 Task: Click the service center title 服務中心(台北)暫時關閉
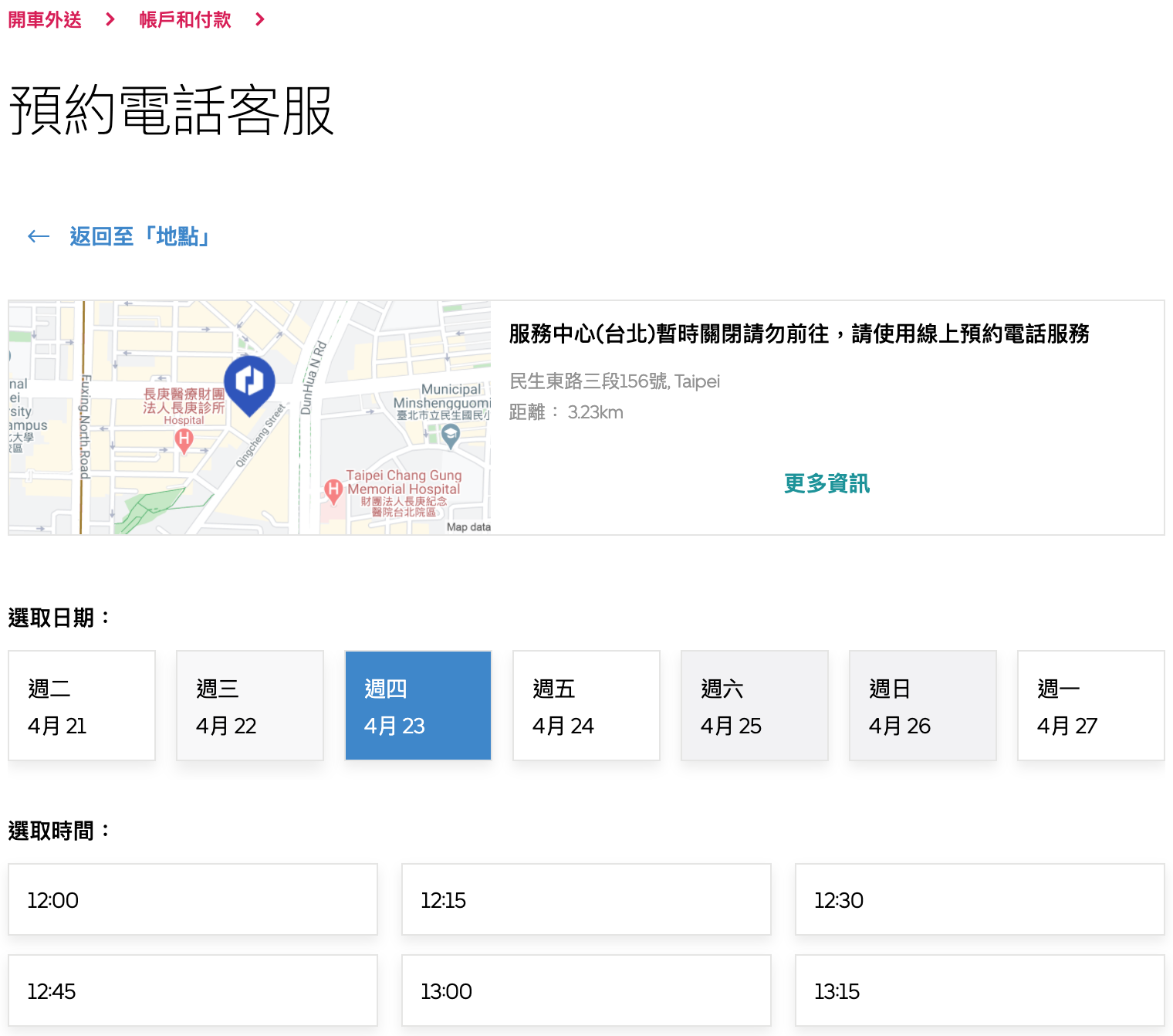click(x=799, y=333)
